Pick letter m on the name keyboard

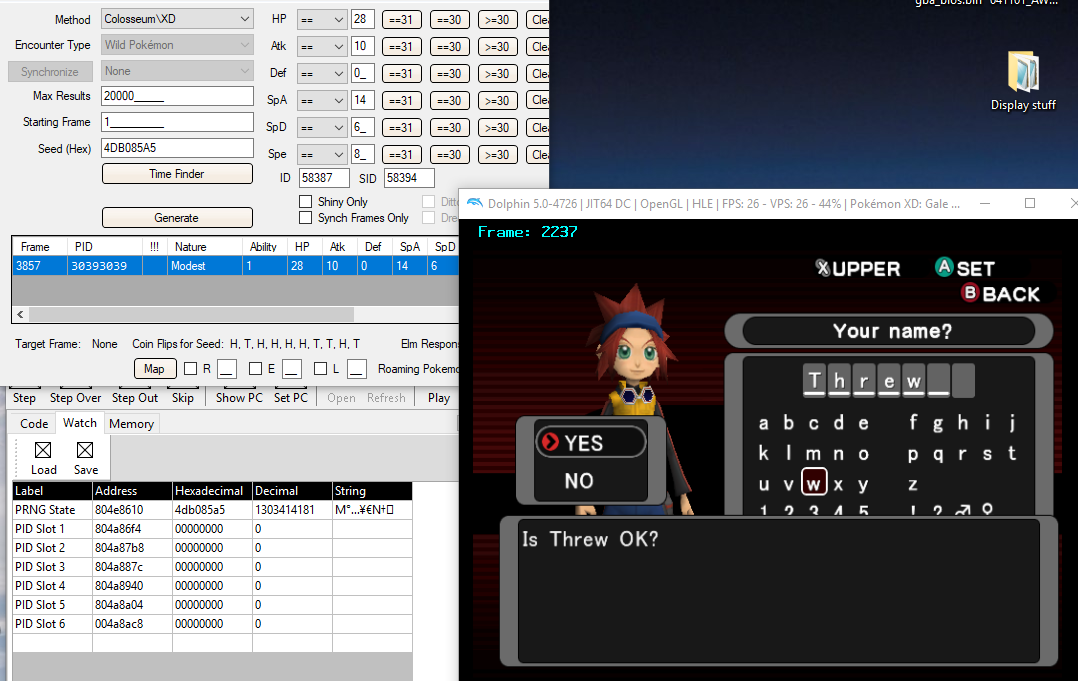click(813, 454)
